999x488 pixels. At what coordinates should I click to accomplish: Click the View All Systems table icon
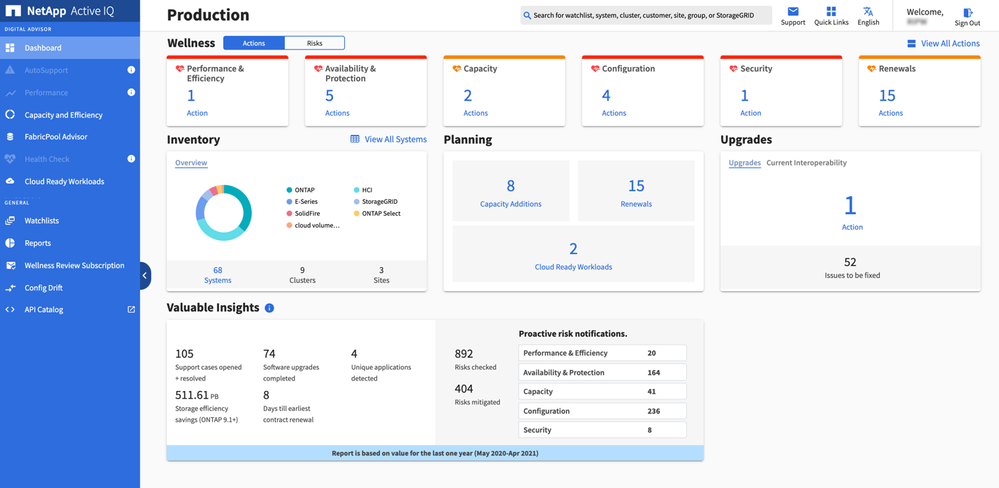coord(355,139)
